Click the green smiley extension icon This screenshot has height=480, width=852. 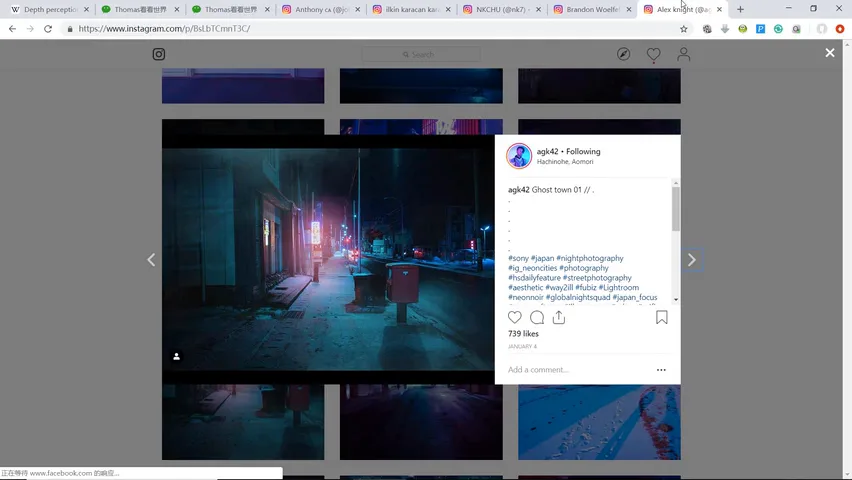tap(742, 29)
